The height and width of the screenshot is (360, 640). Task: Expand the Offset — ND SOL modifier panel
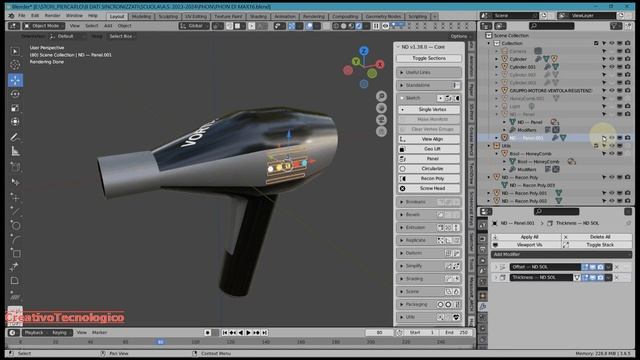tap(496, 267)
